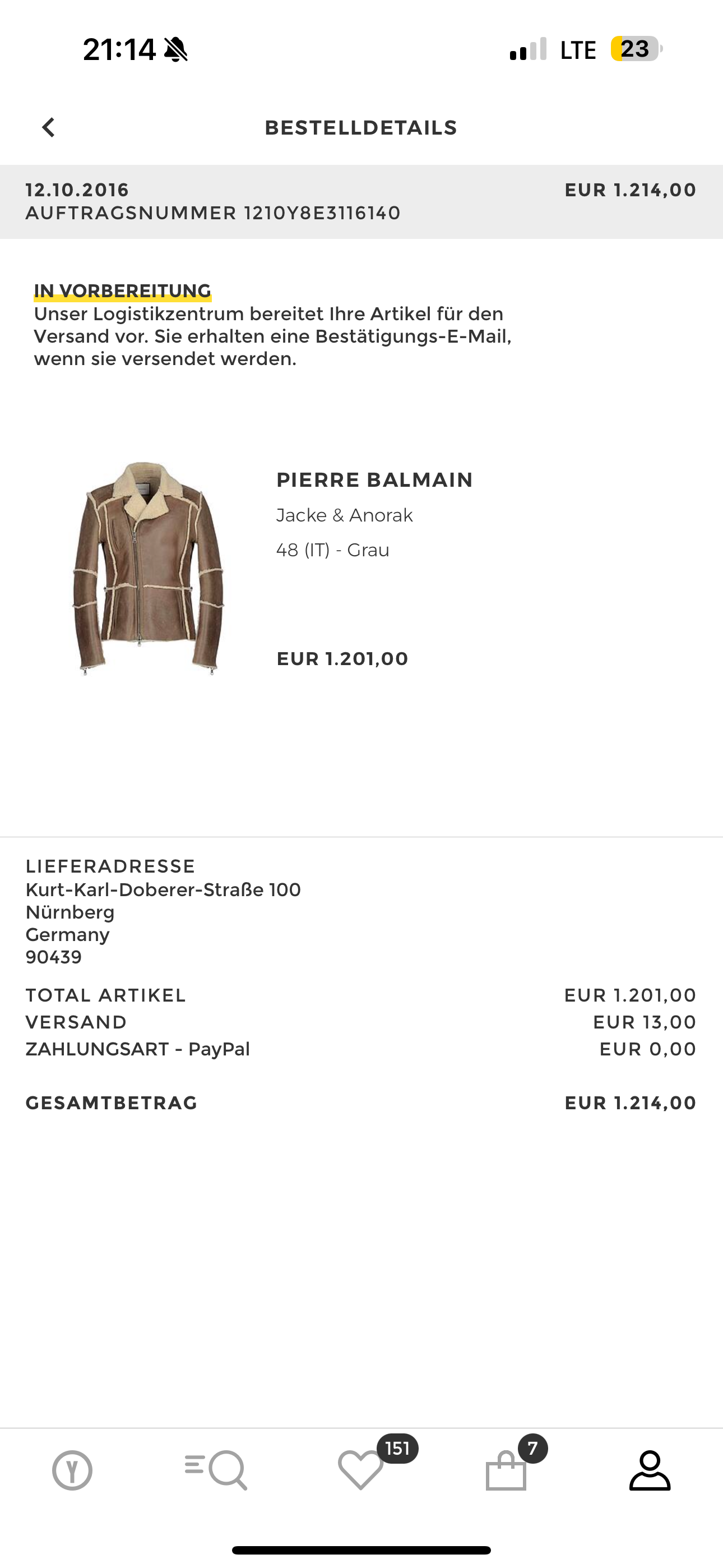Tap the battery indicator showing 23
This screenshot has width=723, height=1568.
pos(636,49)
